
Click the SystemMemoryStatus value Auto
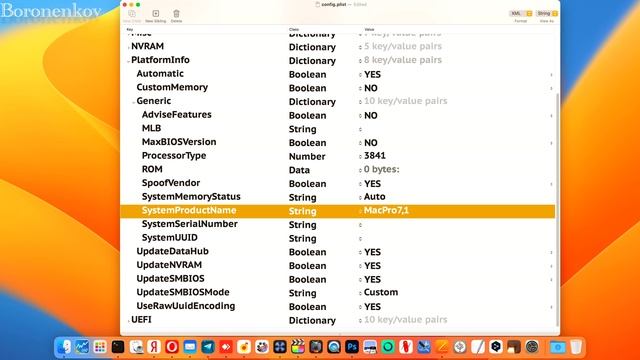(x=374, y=197)
